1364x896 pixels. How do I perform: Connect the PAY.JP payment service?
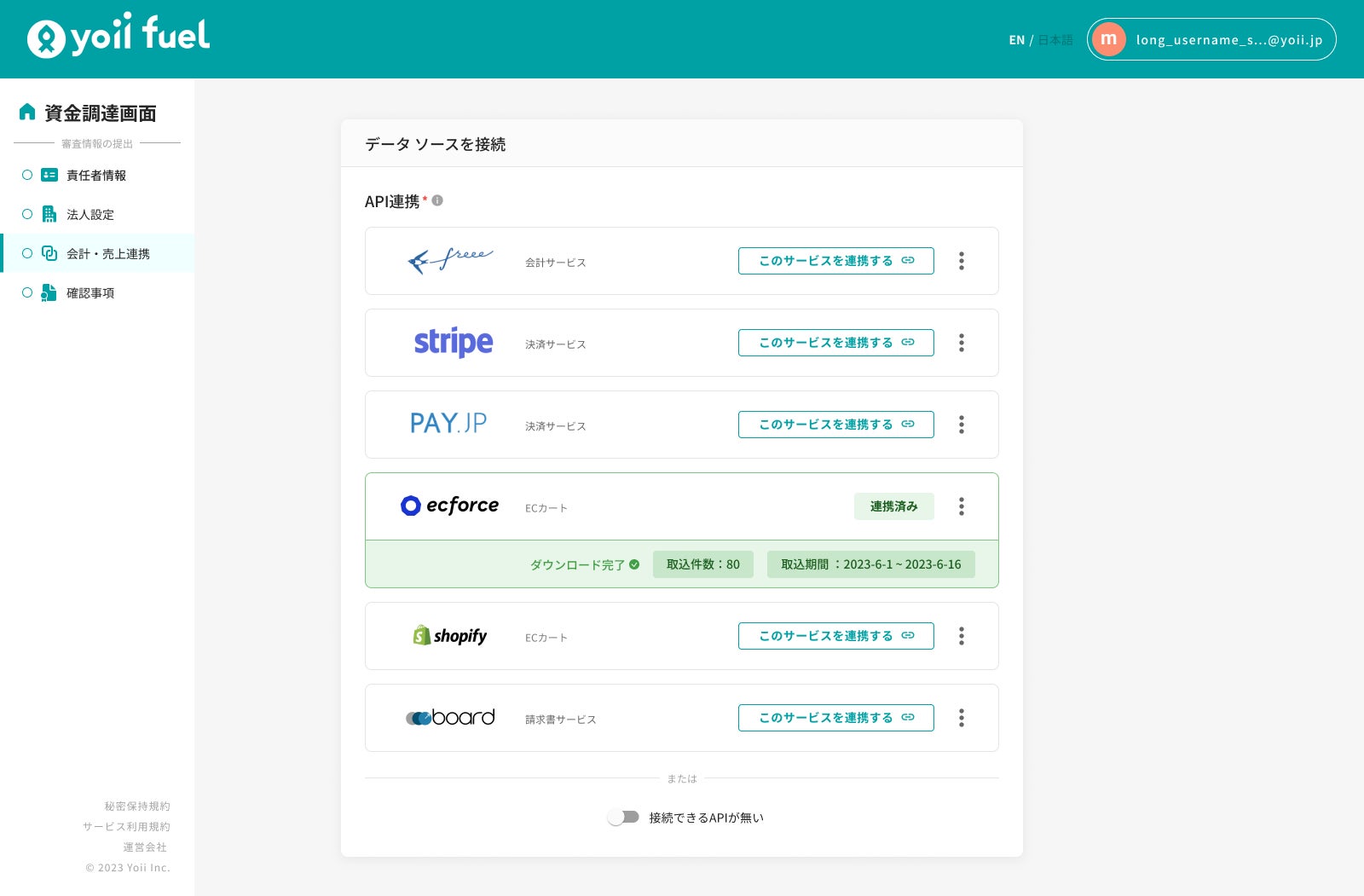836,425
